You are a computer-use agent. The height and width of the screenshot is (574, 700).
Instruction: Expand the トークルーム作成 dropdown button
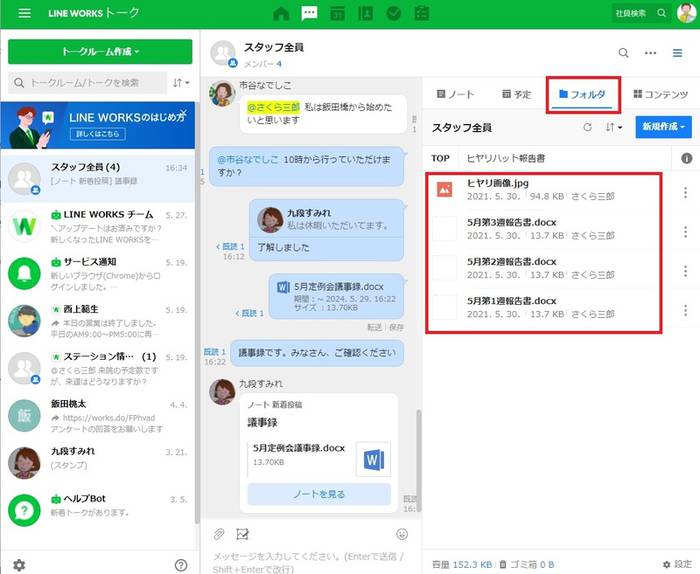100,51
